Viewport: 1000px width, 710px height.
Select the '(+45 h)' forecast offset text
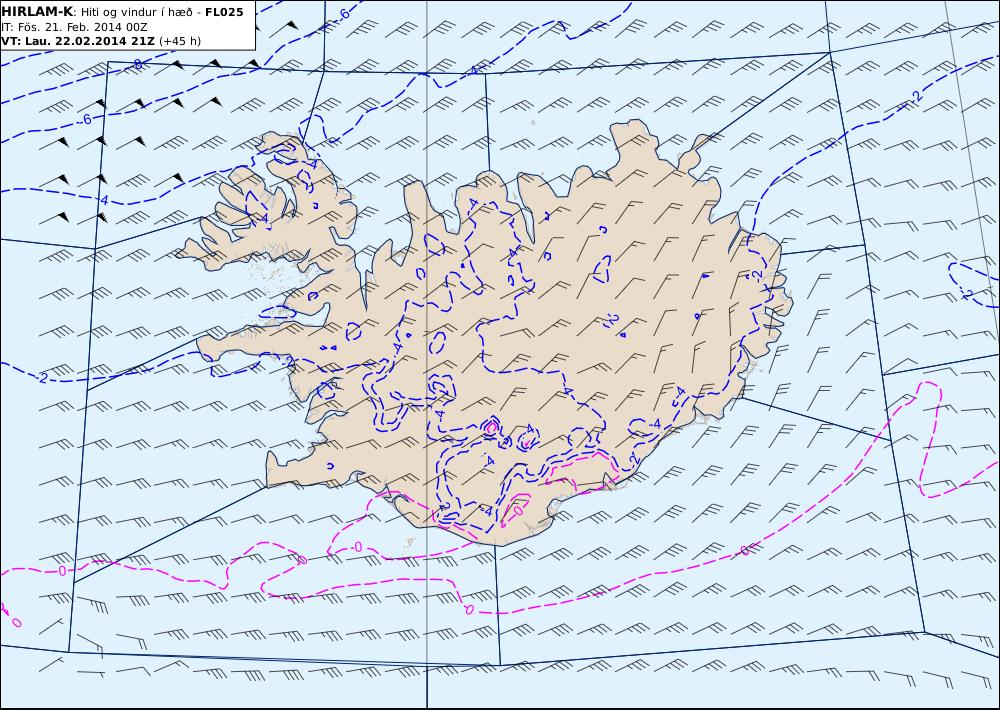180,41
